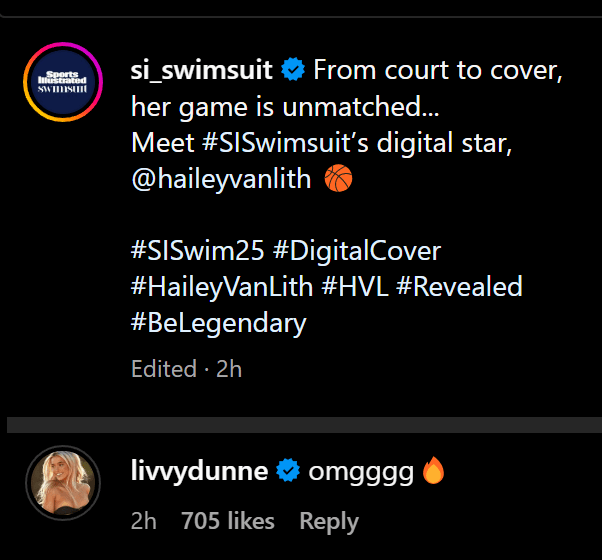
Task: Open the #BeLegendary hashtag
Action: [218, 323]
